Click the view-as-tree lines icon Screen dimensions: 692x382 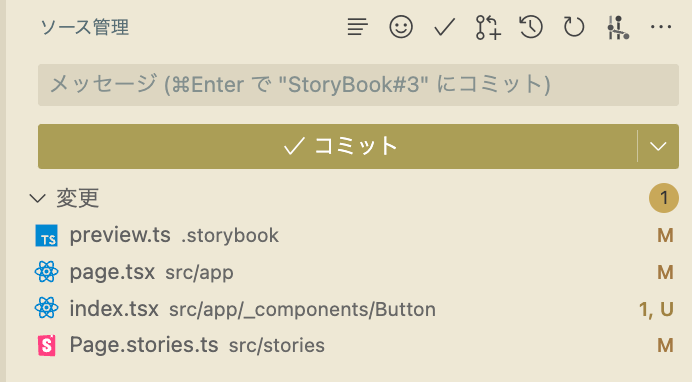(357, 27)
